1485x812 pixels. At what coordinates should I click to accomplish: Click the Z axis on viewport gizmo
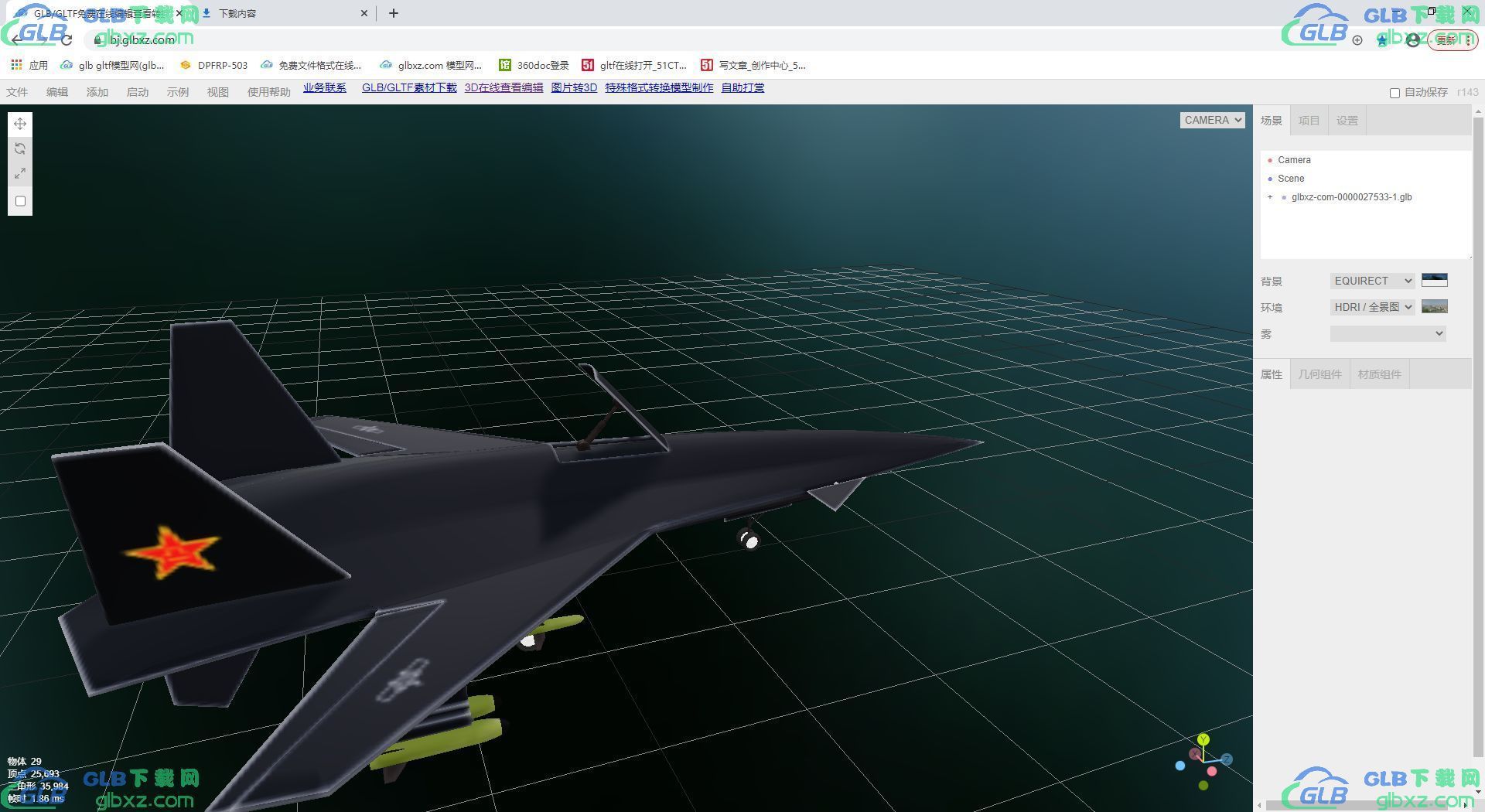click(1227, 759)
